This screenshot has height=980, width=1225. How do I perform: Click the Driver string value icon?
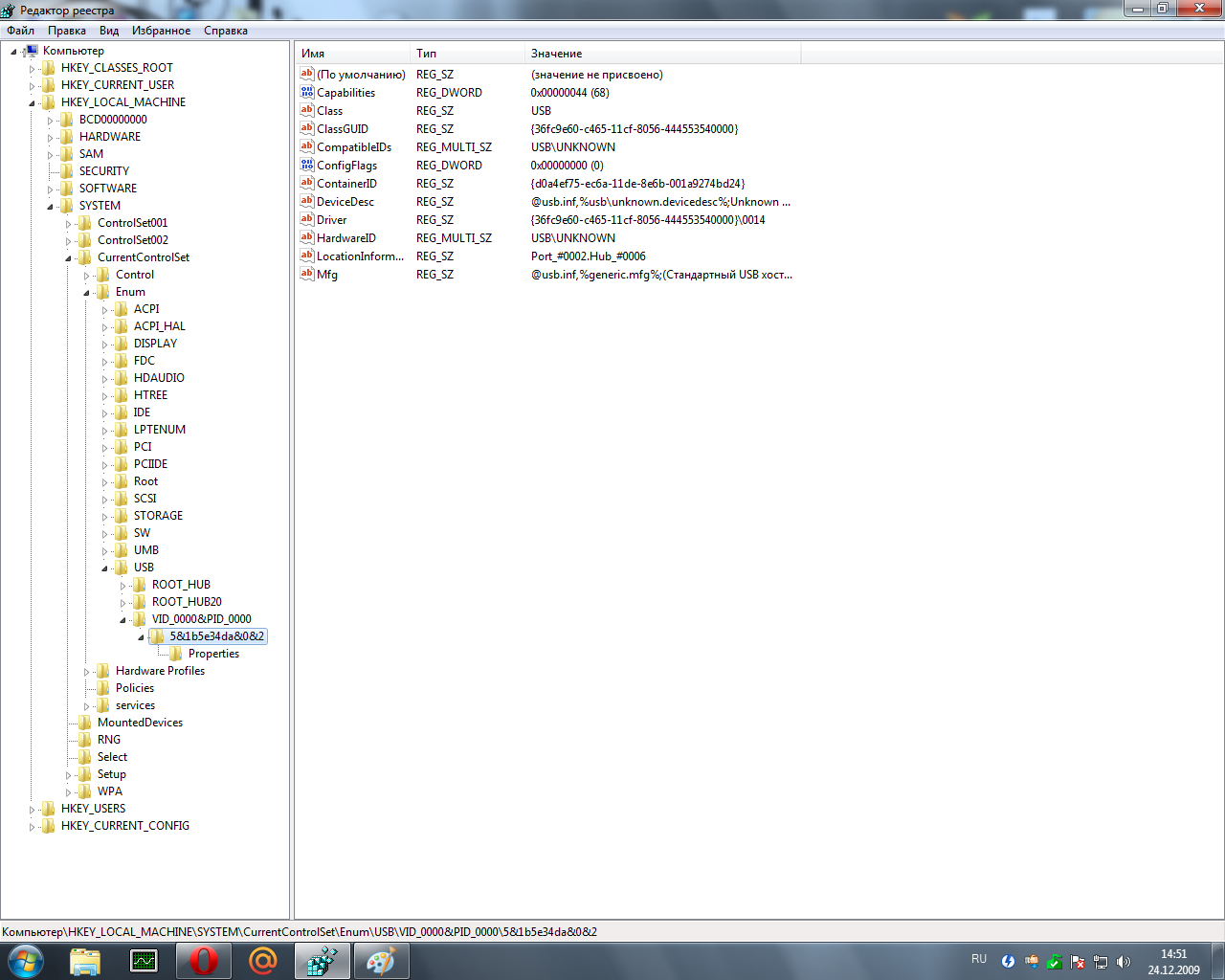tap(307, 220)
